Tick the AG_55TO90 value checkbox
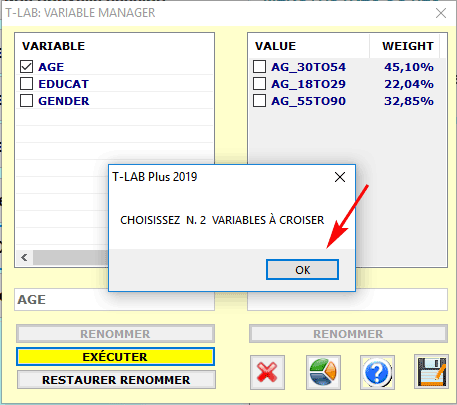 click(x=259, y=101)
